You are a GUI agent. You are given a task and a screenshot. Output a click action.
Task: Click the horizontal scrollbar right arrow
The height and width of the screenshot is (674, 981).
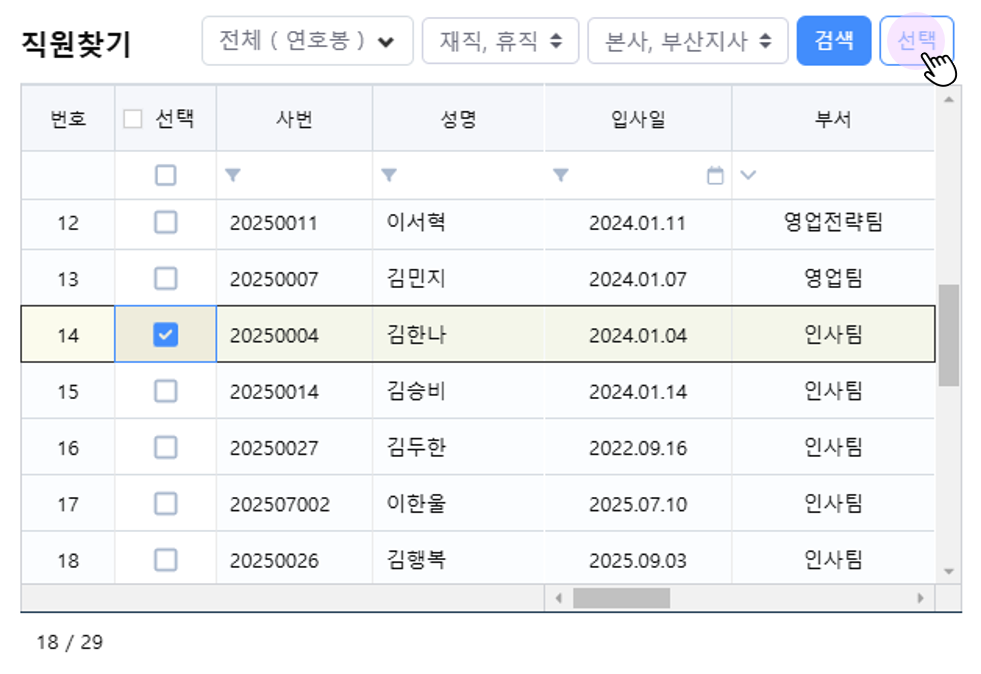pos(920,598)
